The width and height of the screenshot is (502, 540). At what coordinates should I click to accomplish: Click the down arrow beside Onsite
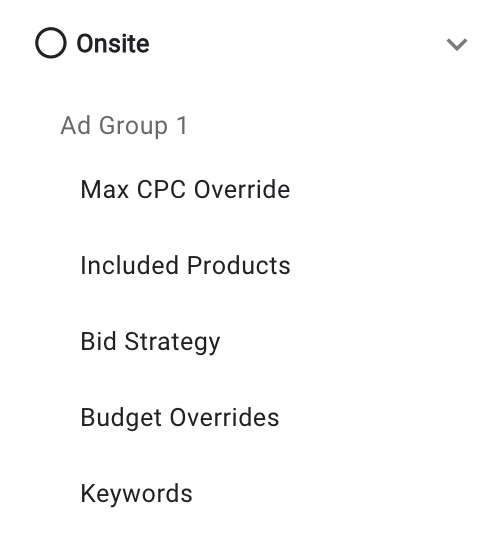(x=457, y=44)
